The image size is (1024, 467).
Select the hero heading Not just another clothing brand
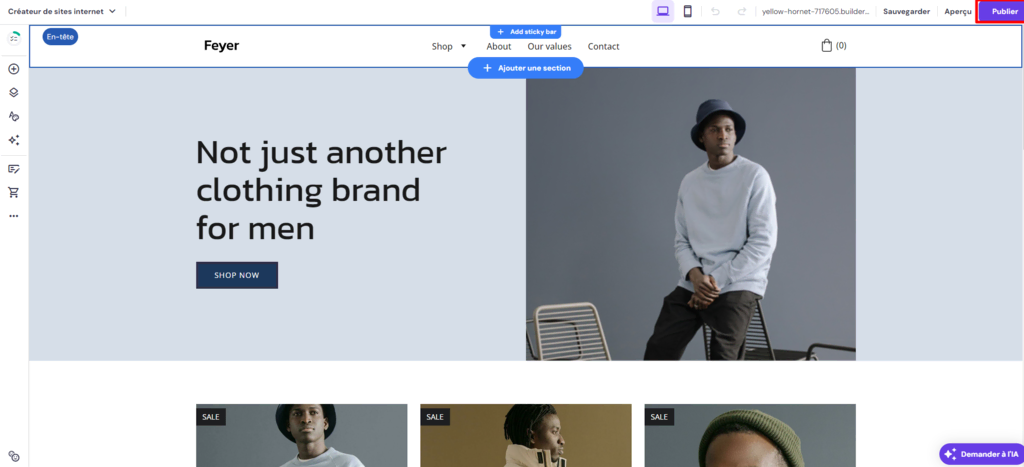[x=321, y=191]
